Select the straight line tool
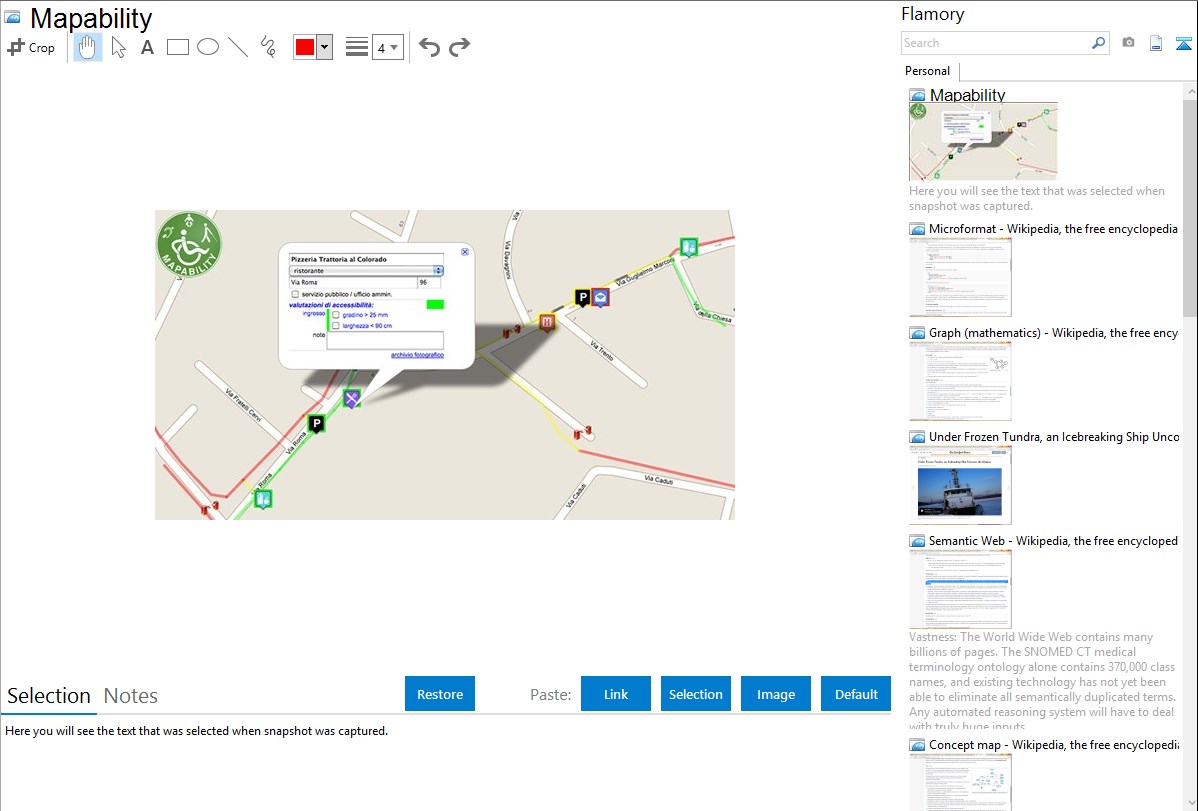Screen dimensions: 1198x811 [238, 47]
